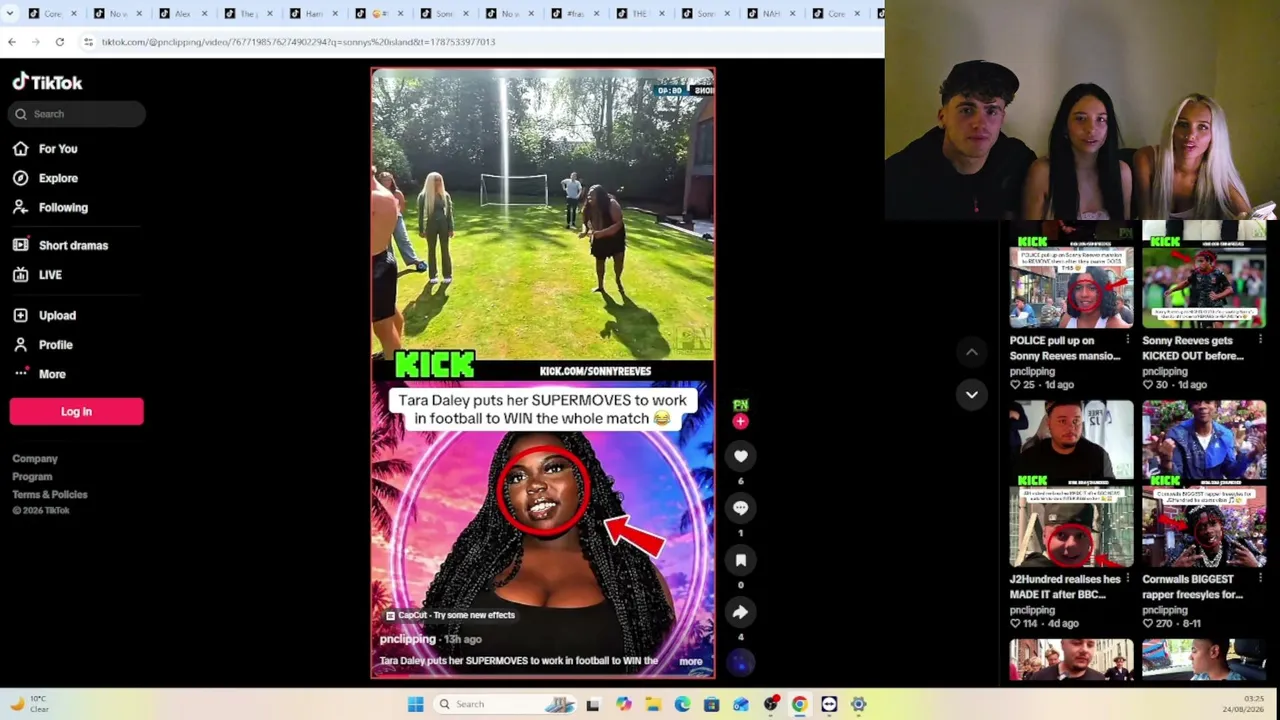Screen dimensions: 1280x720
Task: Open Cornwalls BIGGEST rapper video thumbnail
Action: coord(1204,485)
